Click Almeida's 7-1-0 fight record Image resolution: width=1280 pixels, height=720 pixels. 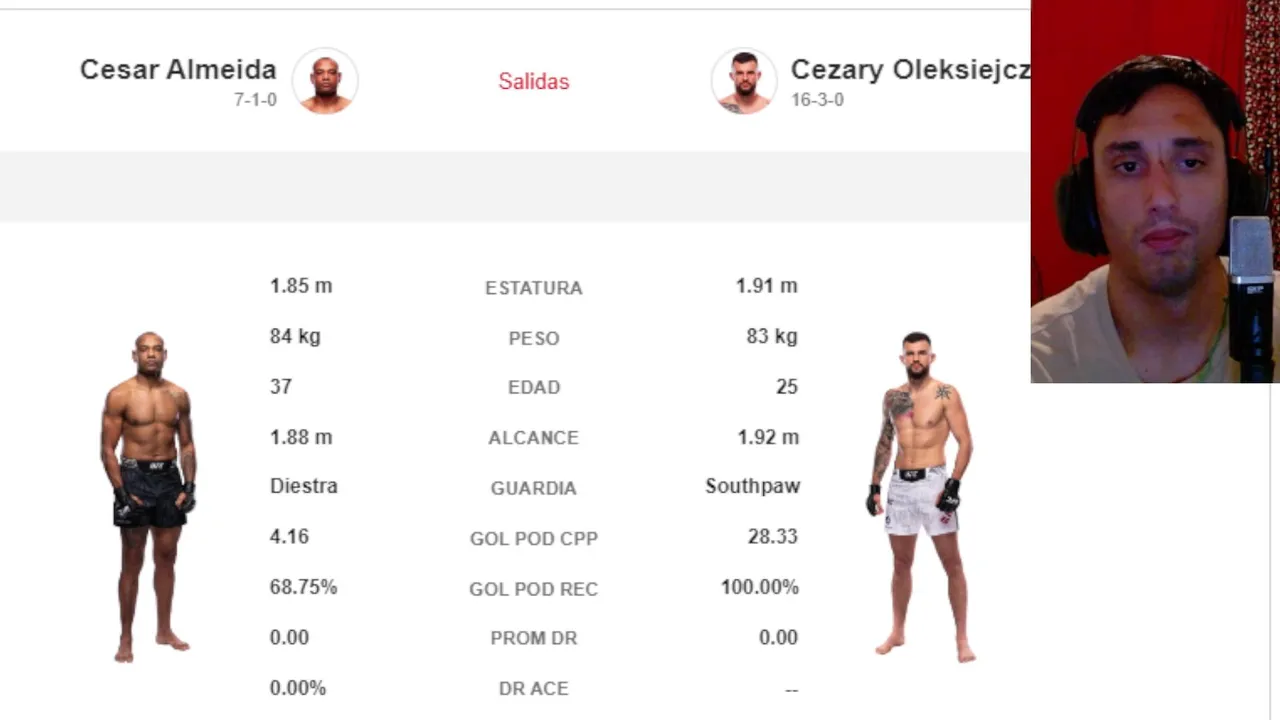coord(255,100)
